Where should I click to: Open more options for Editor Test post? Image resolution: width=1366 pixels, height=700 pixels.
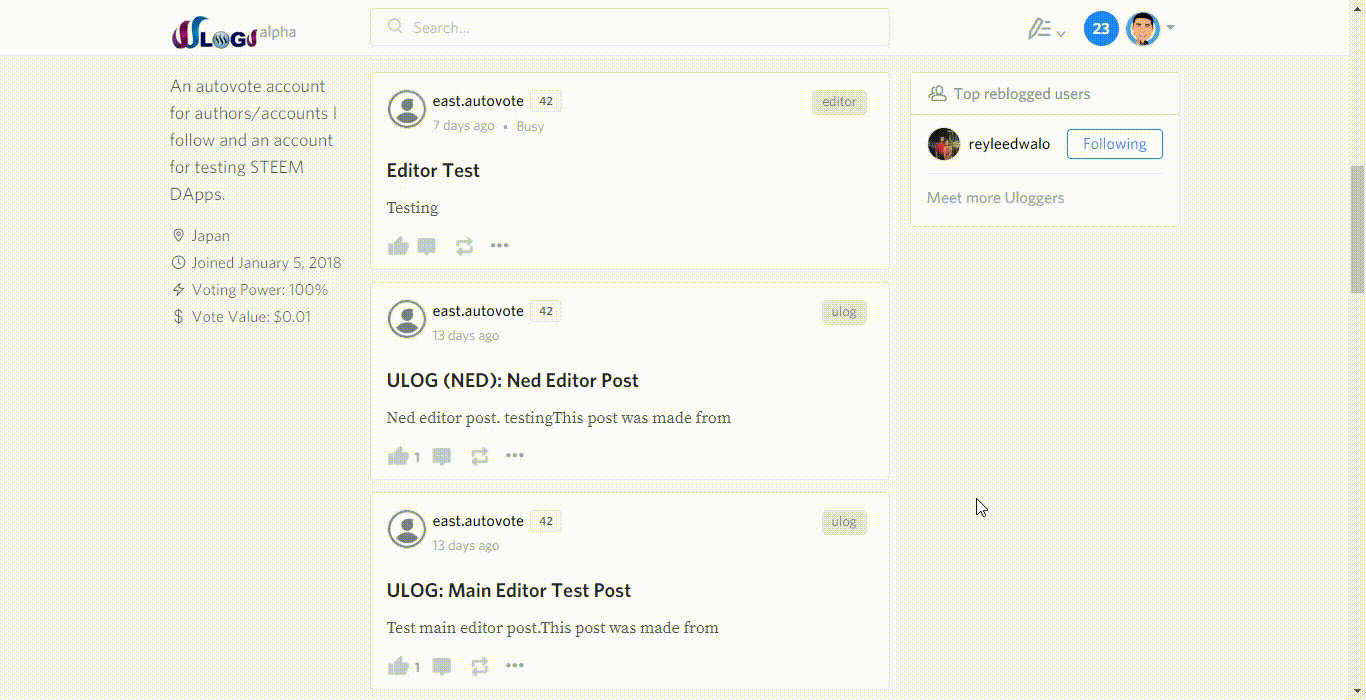499,245
